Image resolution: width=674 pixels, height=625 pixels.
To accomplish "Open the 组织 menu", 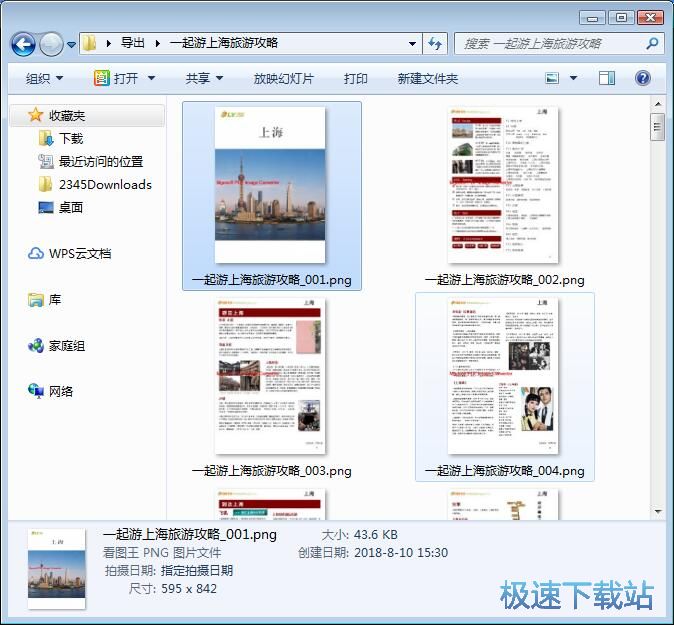I will [x=44, y=79].
